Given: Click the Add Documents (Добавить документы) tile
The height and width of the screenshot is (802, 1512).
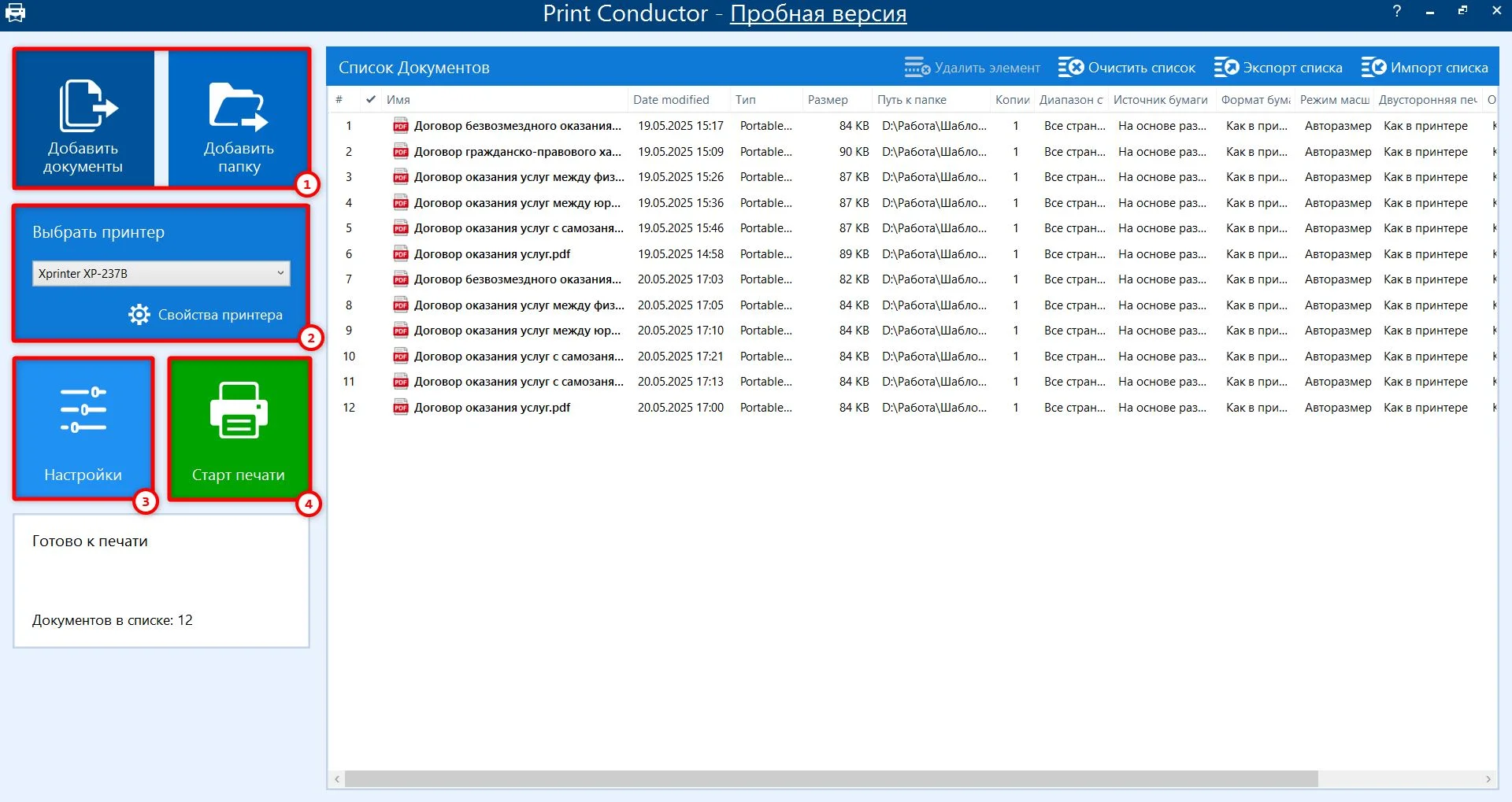Looking at the screenshot, I should (83, 119).
